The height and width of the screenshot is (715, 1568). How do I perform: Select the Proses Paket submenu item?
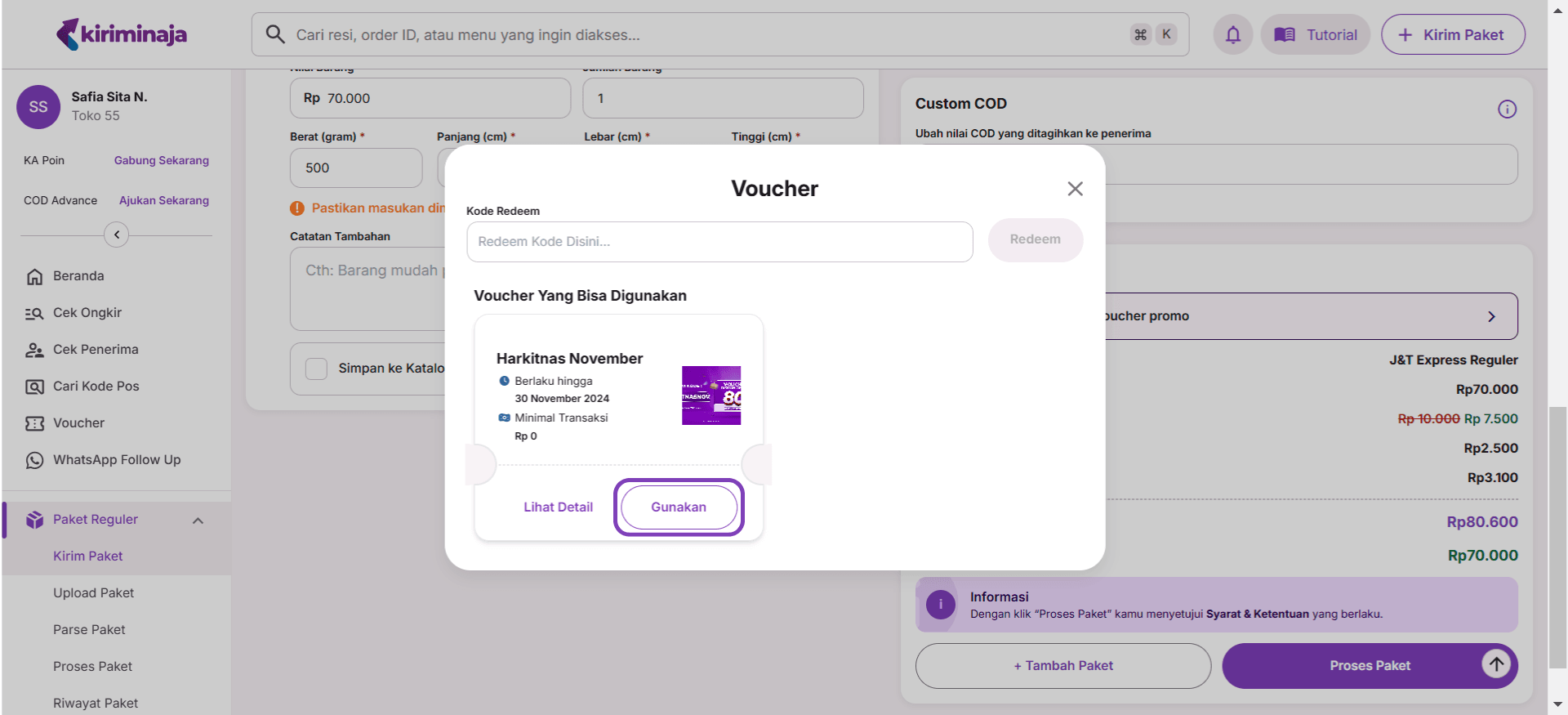pos(92,667)
